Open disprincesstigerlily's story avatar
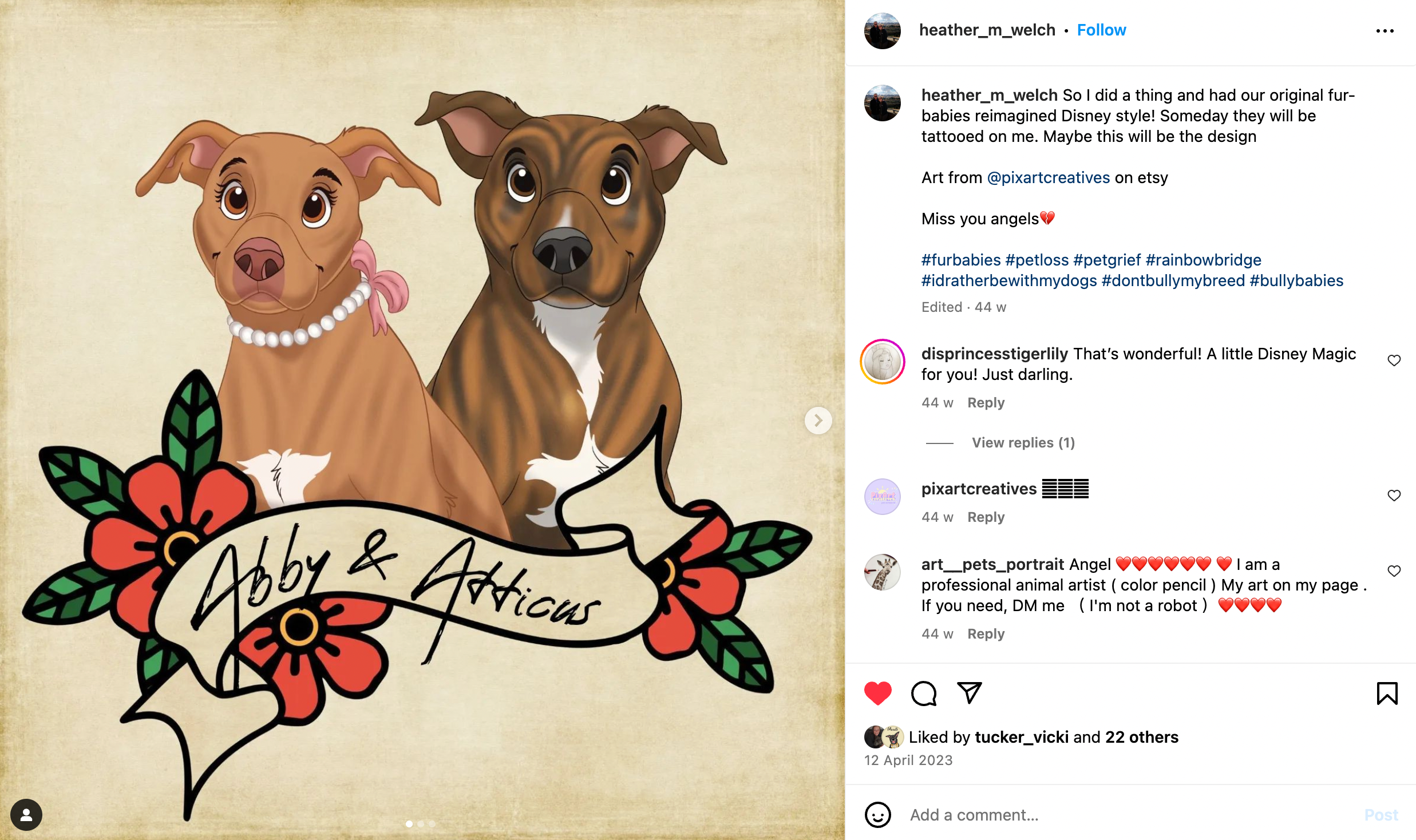 tap(882, 362)
